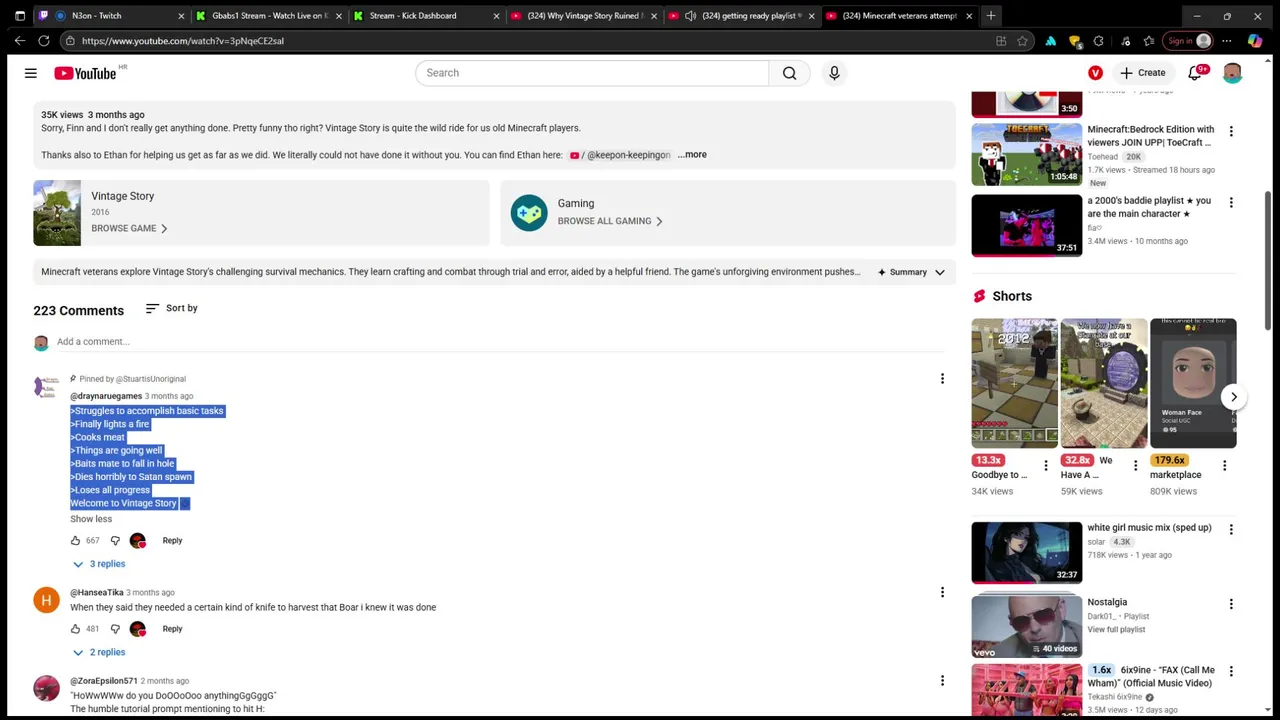Switch to getting ready playlist tab
1280x720 pixels.
pyautogui.click(x=741, y=16)
